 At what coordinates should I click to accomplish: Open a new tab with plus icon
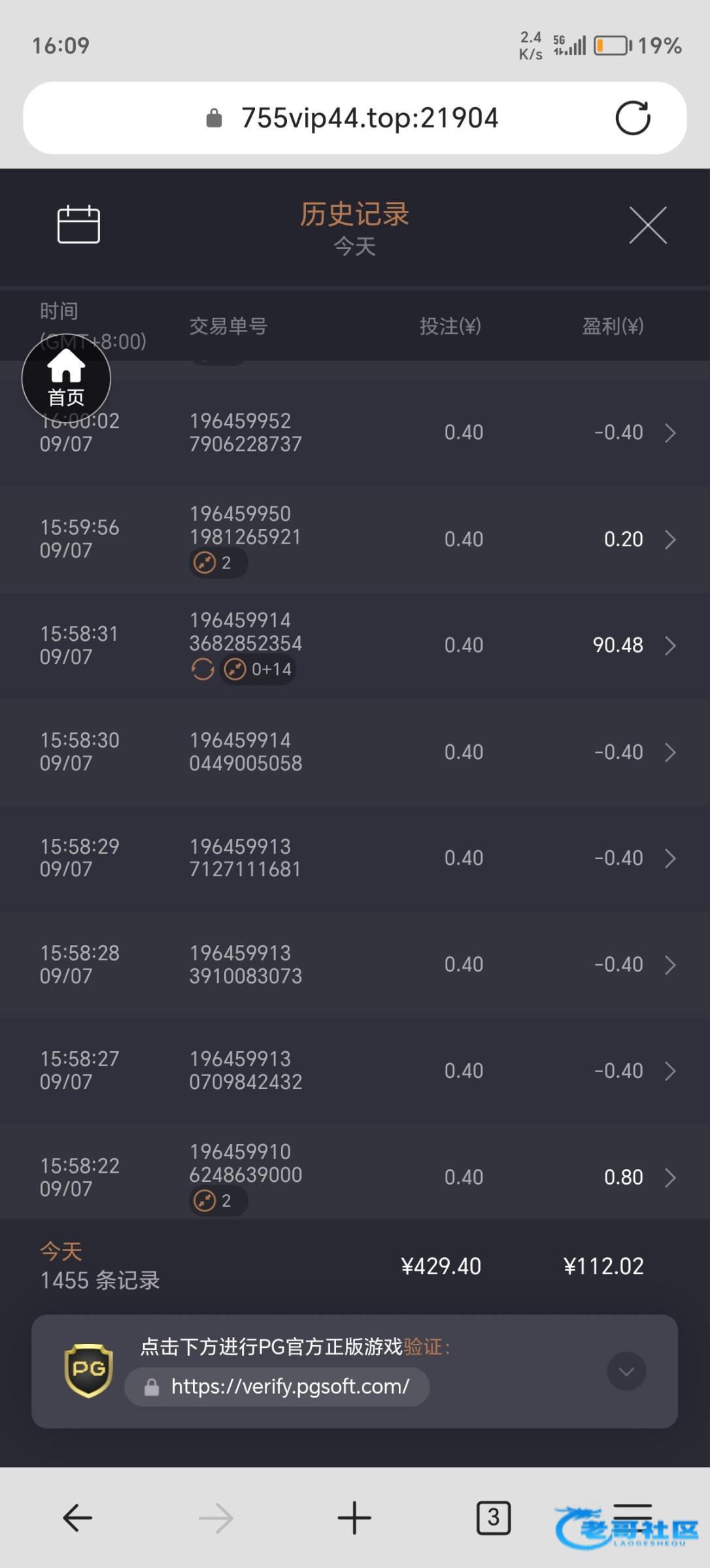tap(354, 1518)
